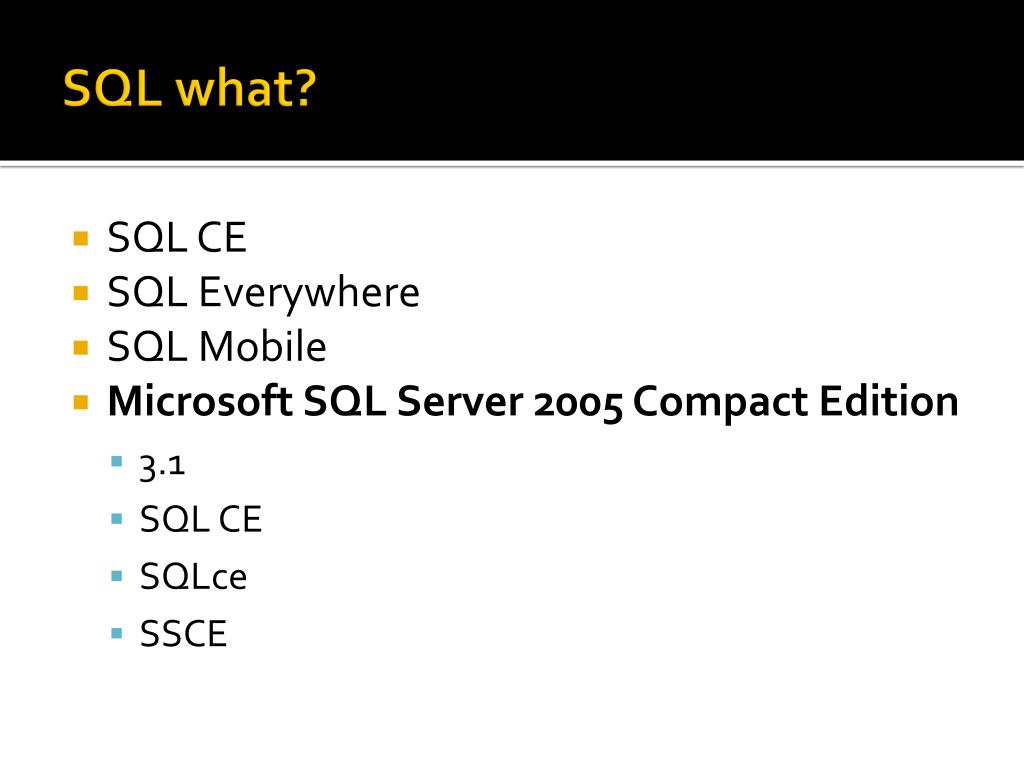Select the orange bullet beside SQL Everywhere
Viewport: 1024px width, 768px height.
tap(81, 293)
